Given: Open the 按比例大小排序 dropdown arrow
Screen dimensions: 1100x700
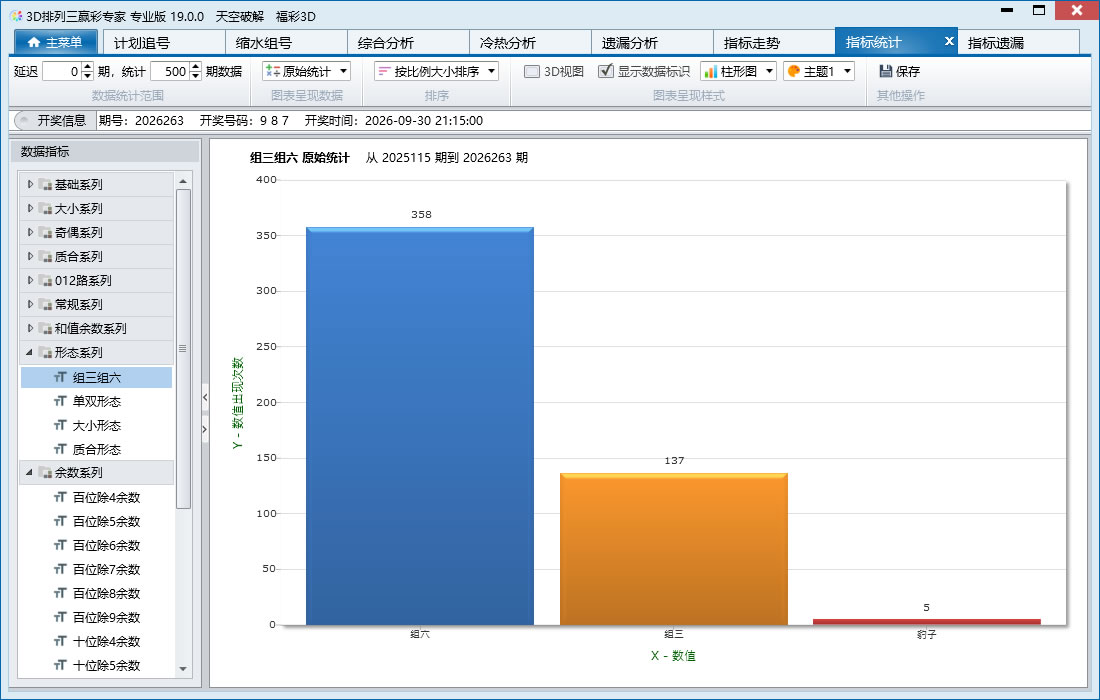Looking at the screenshot, I should point(492,72).
